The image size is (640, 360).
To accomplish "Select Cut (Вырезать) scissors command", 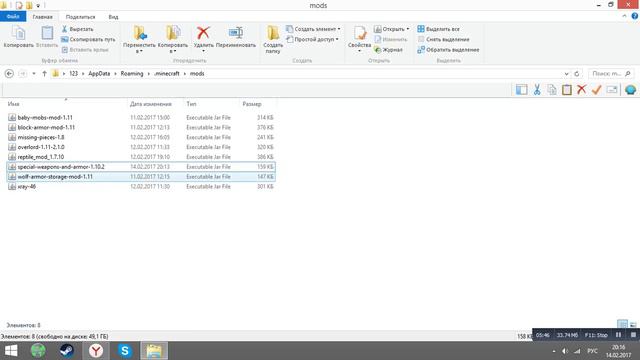I will 77,29.
